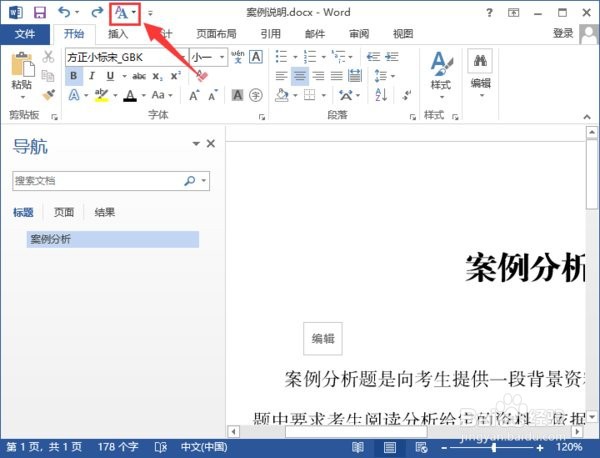Viewport: 600px width, 458px height.
Task: Toggle strikethrough abc
Action: pos(139,76)
